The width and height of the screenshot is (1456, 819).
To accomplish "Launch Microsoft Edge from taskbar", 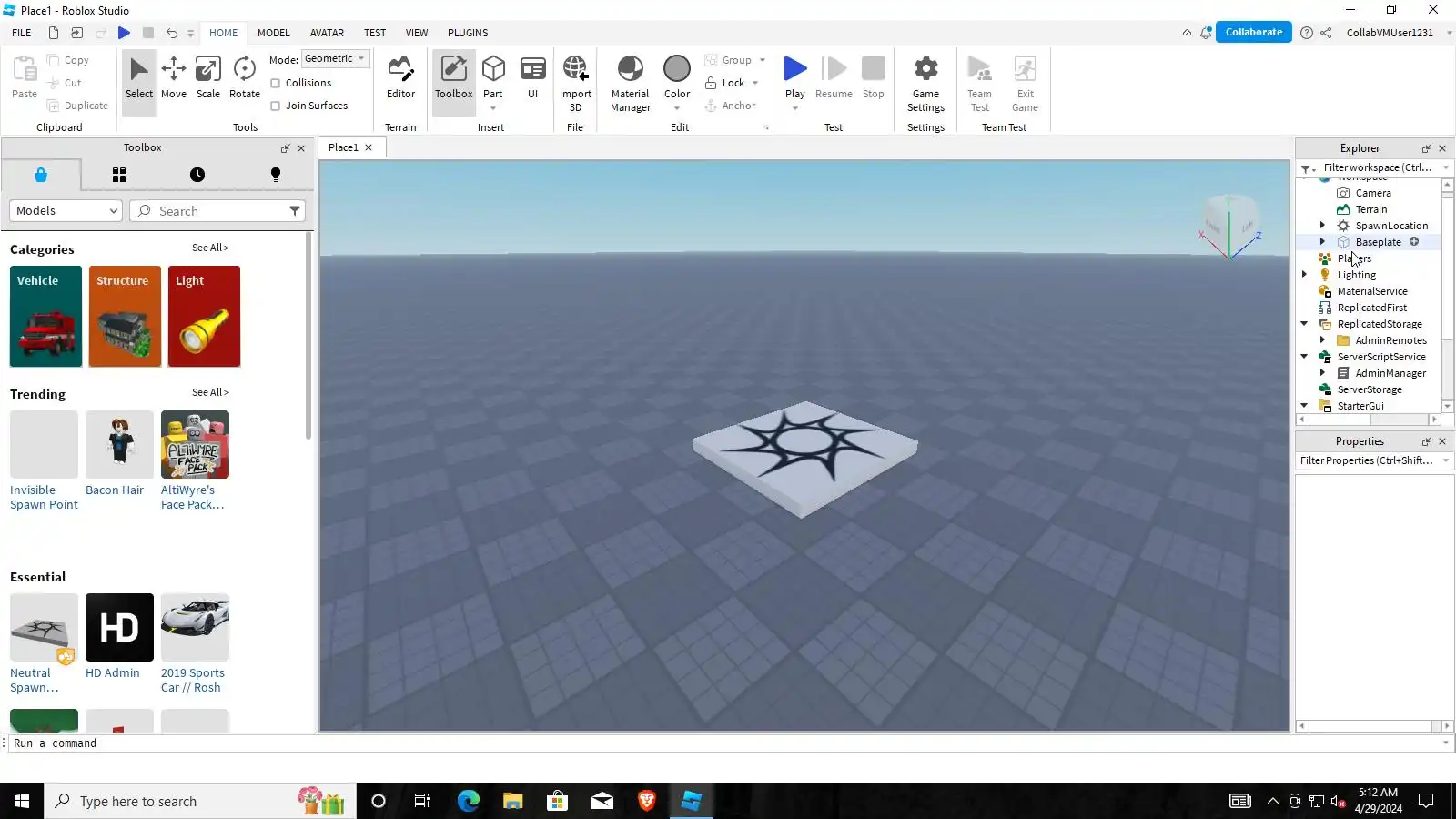I will point(468,801).
